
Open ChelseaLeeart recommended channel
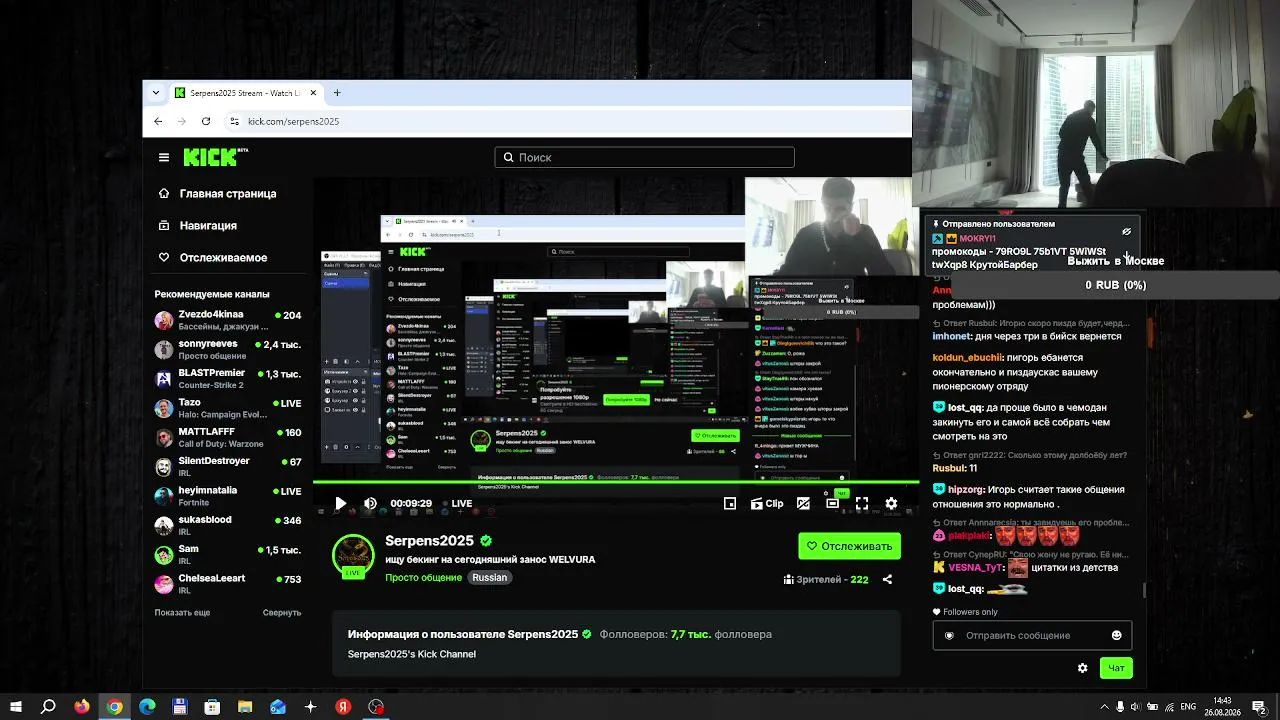click(228, 583)
